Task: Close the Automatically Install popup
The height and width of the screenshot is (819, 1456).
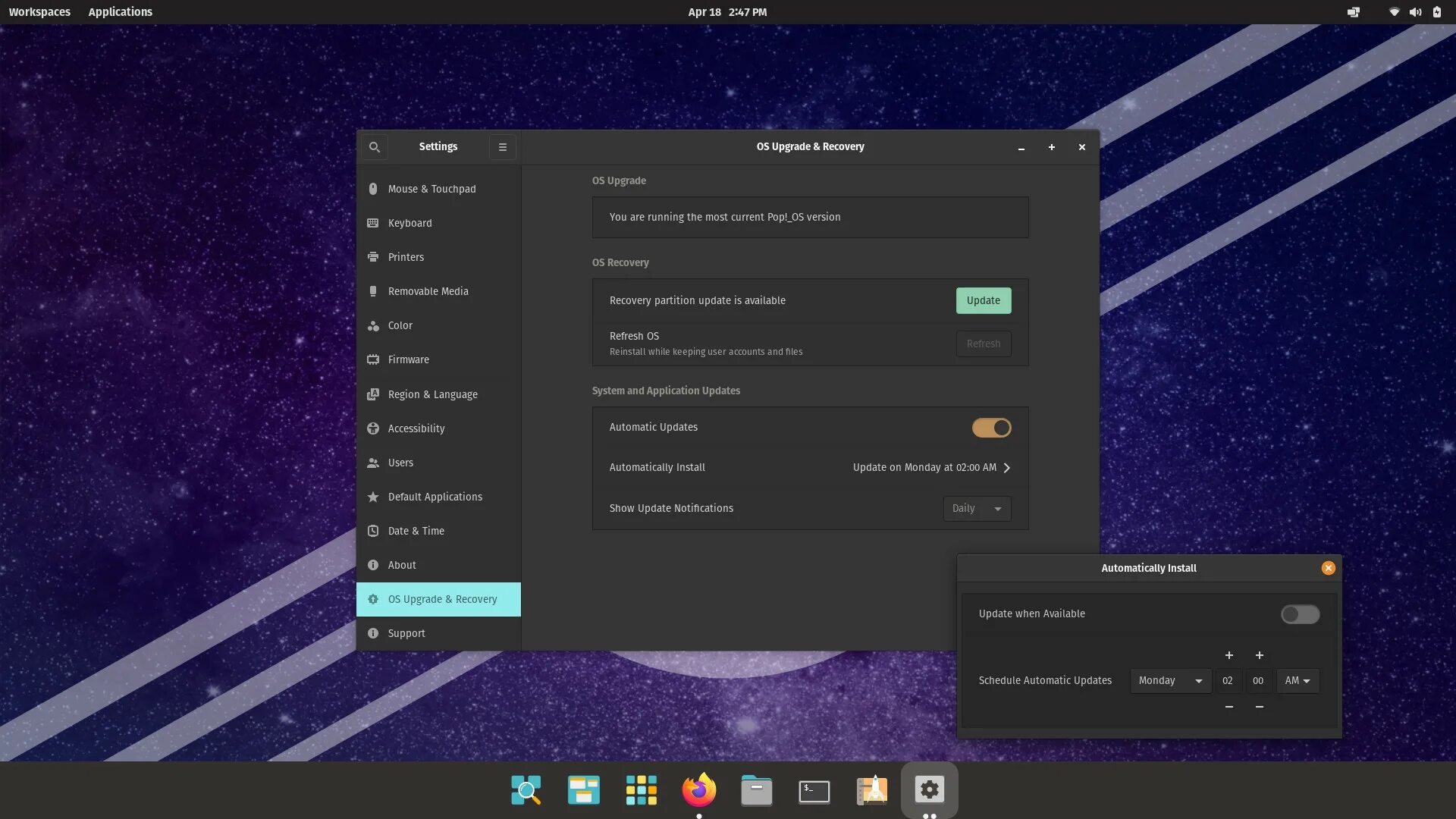Action: [x=1328, y=568]
